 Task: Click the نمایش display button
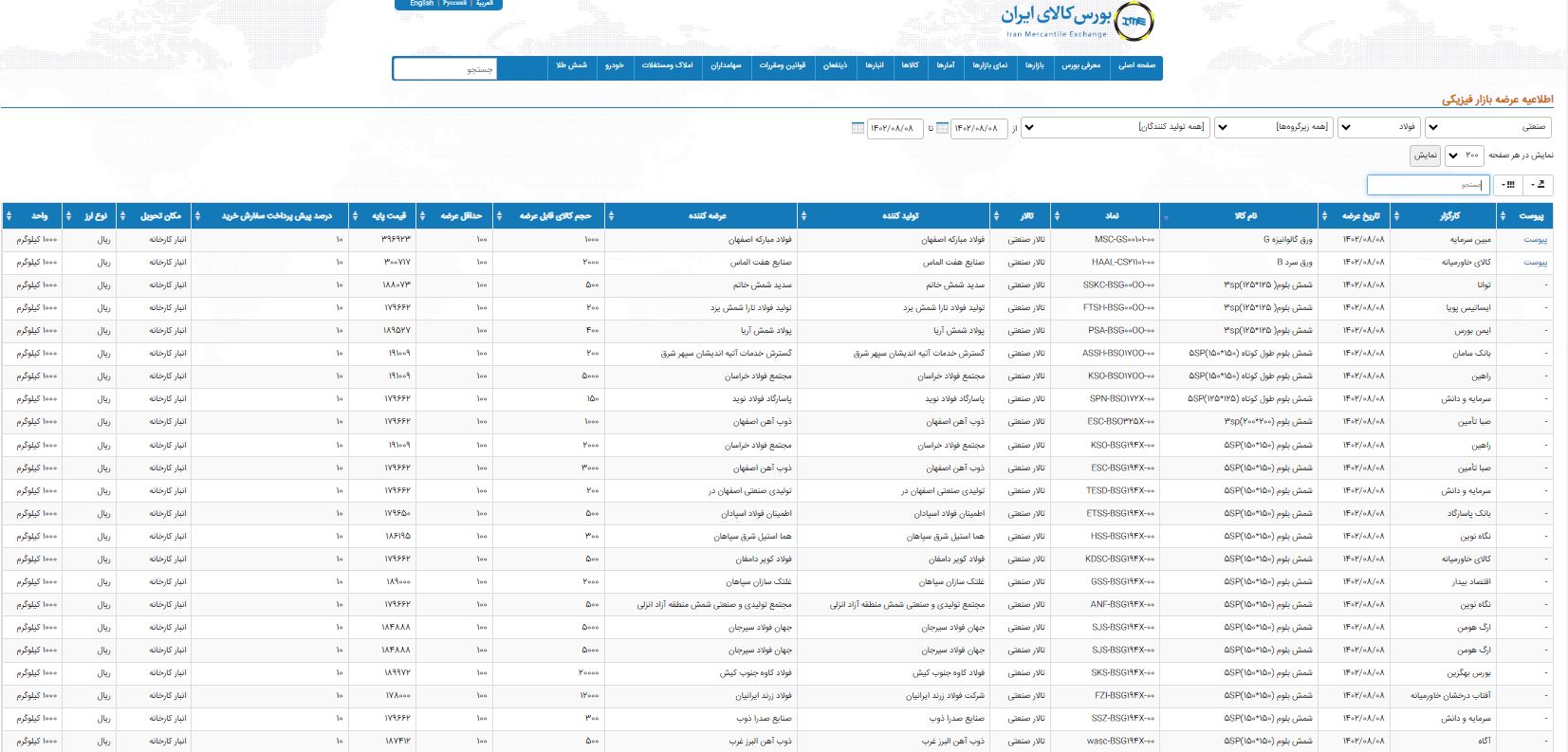tap(1426, 155)
